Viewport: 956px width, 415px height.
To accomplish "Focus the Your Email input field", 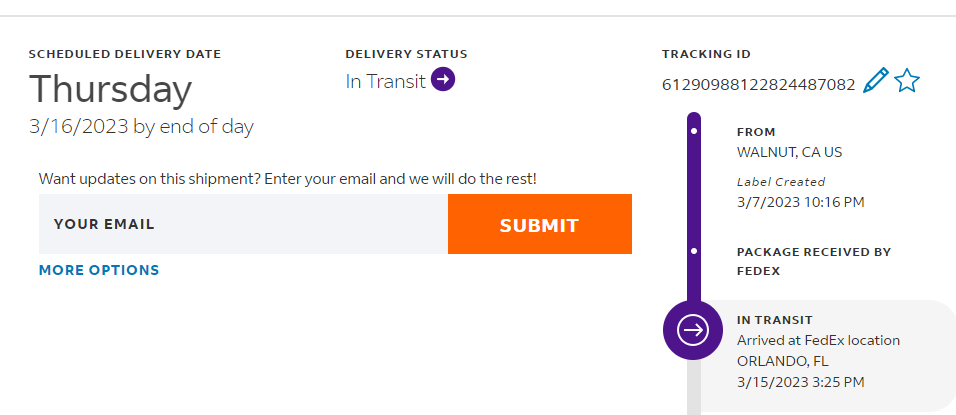I will [243, 224].
